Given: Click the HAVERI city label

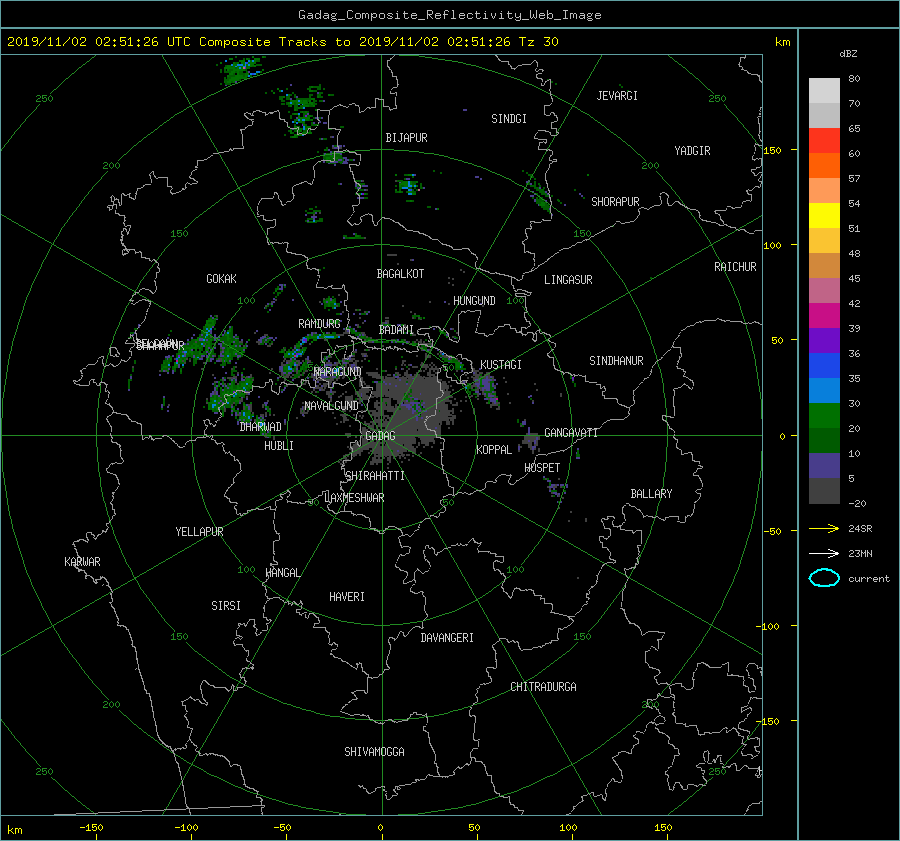Looking at the screenshot, I should 347,597.
